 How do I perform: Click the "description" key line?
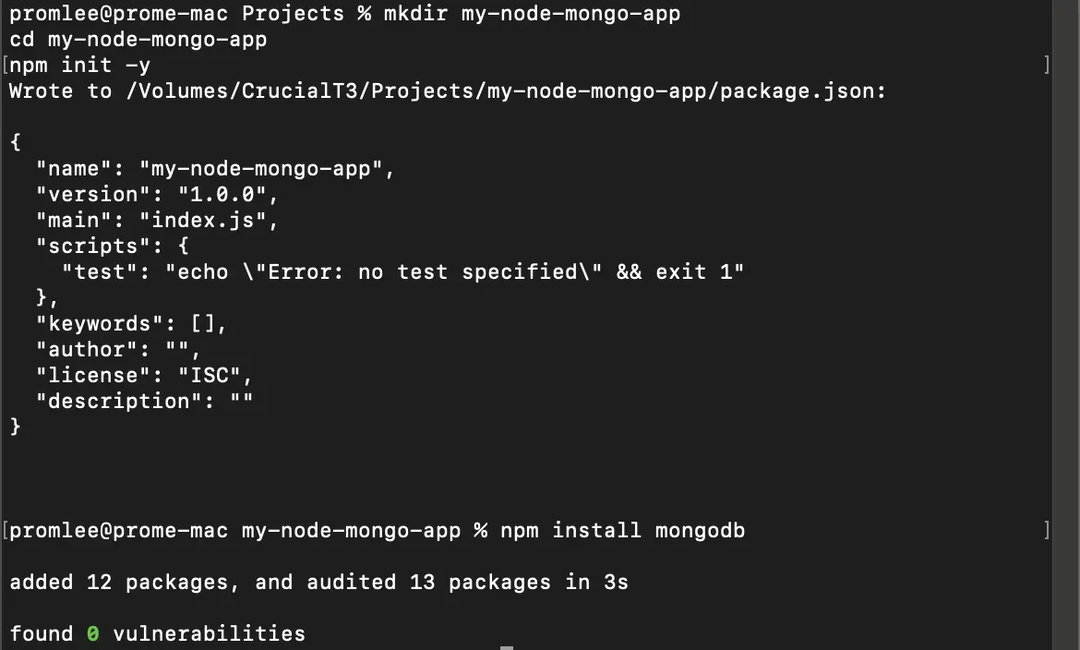click(145, 401)
